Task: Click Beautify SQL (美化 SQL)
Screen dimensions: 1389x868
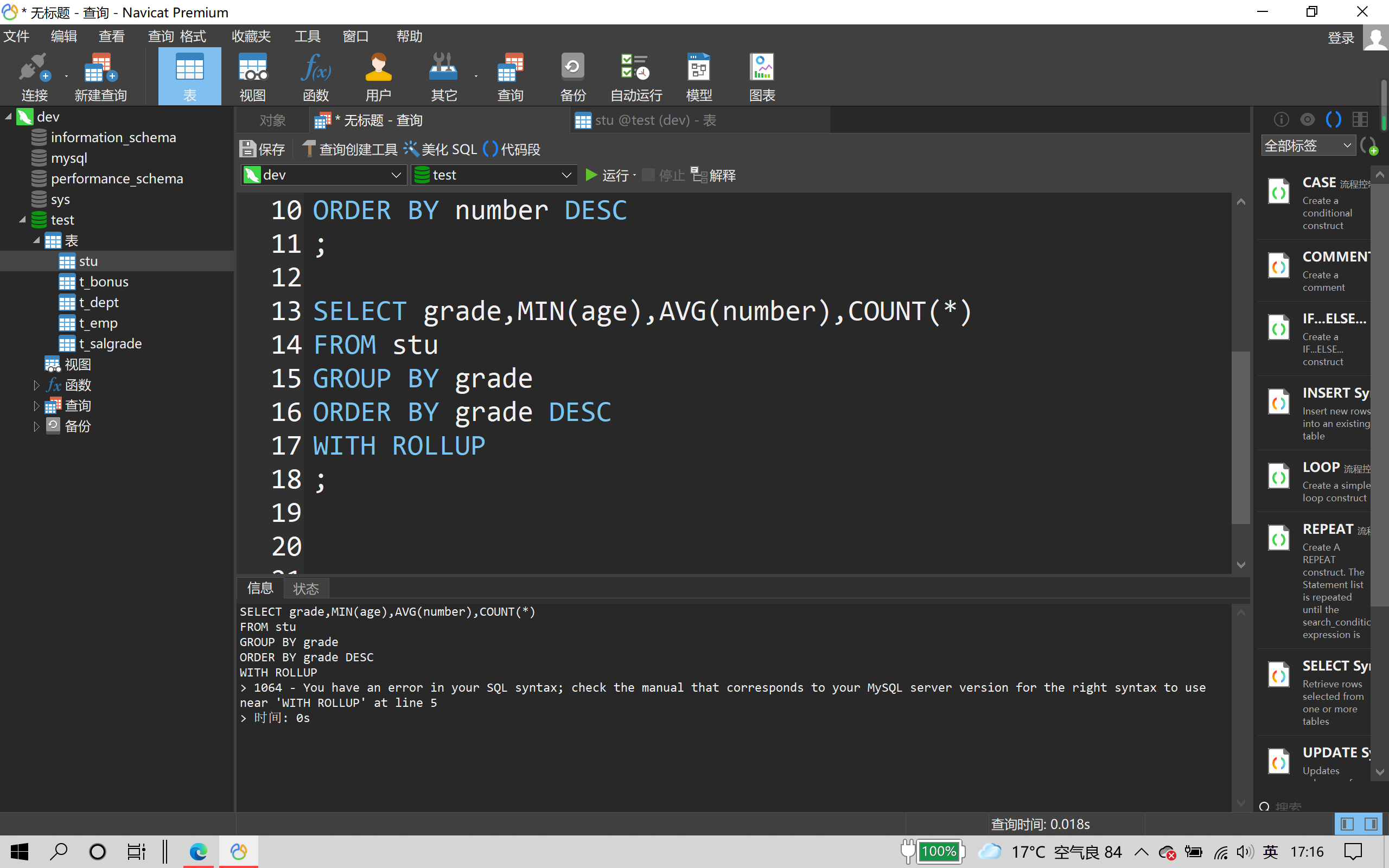Action: 439,149
